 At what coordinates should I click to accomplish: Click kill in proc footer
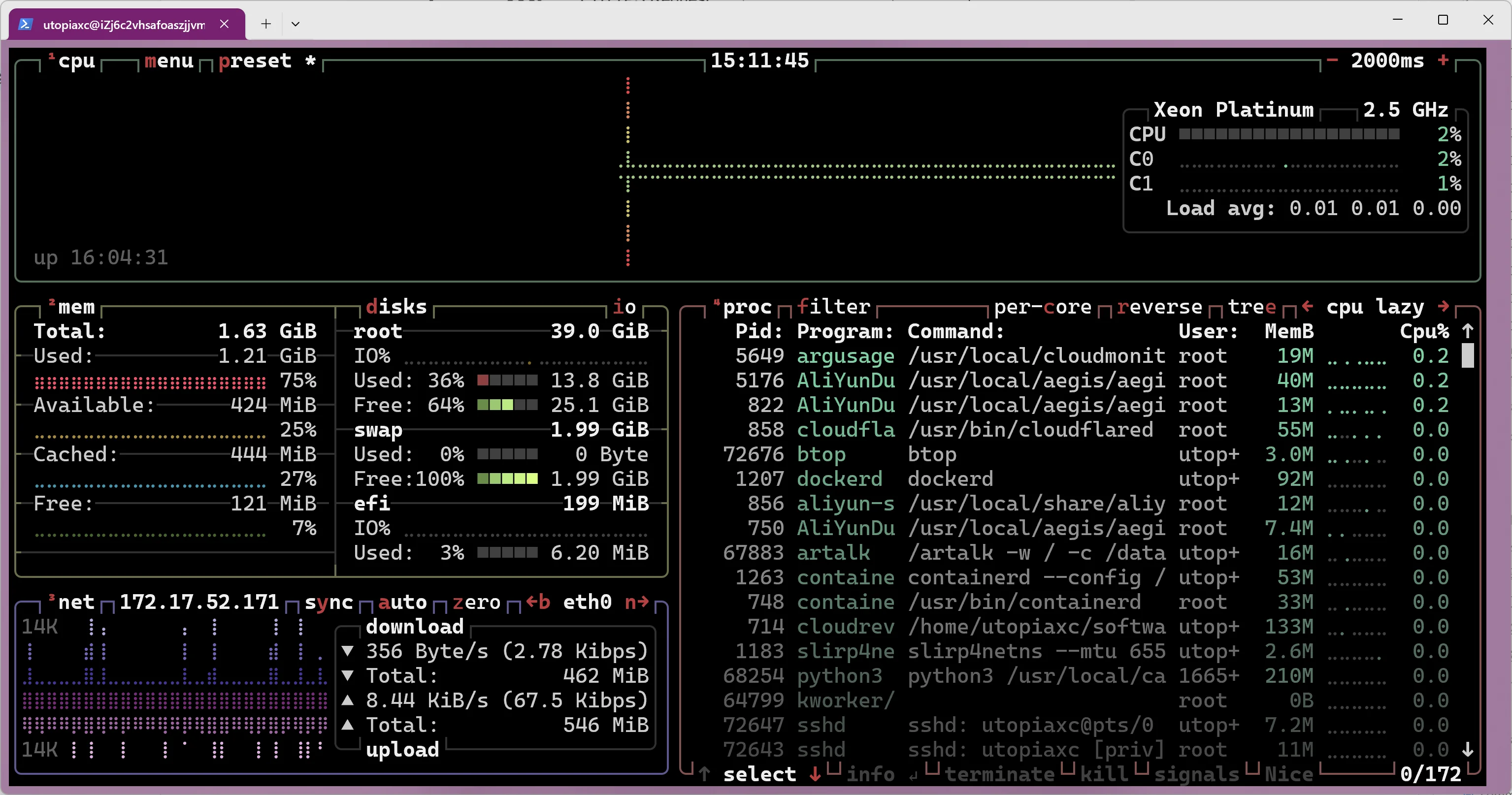1104,774
